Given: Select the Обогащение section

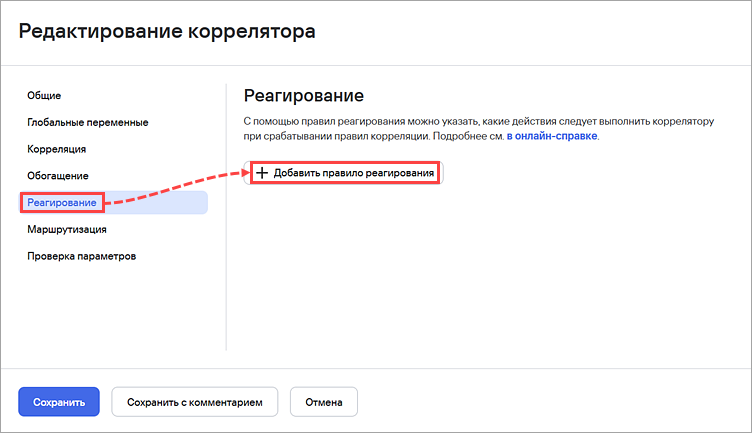Looking at the screenshot, I should 58,176.
